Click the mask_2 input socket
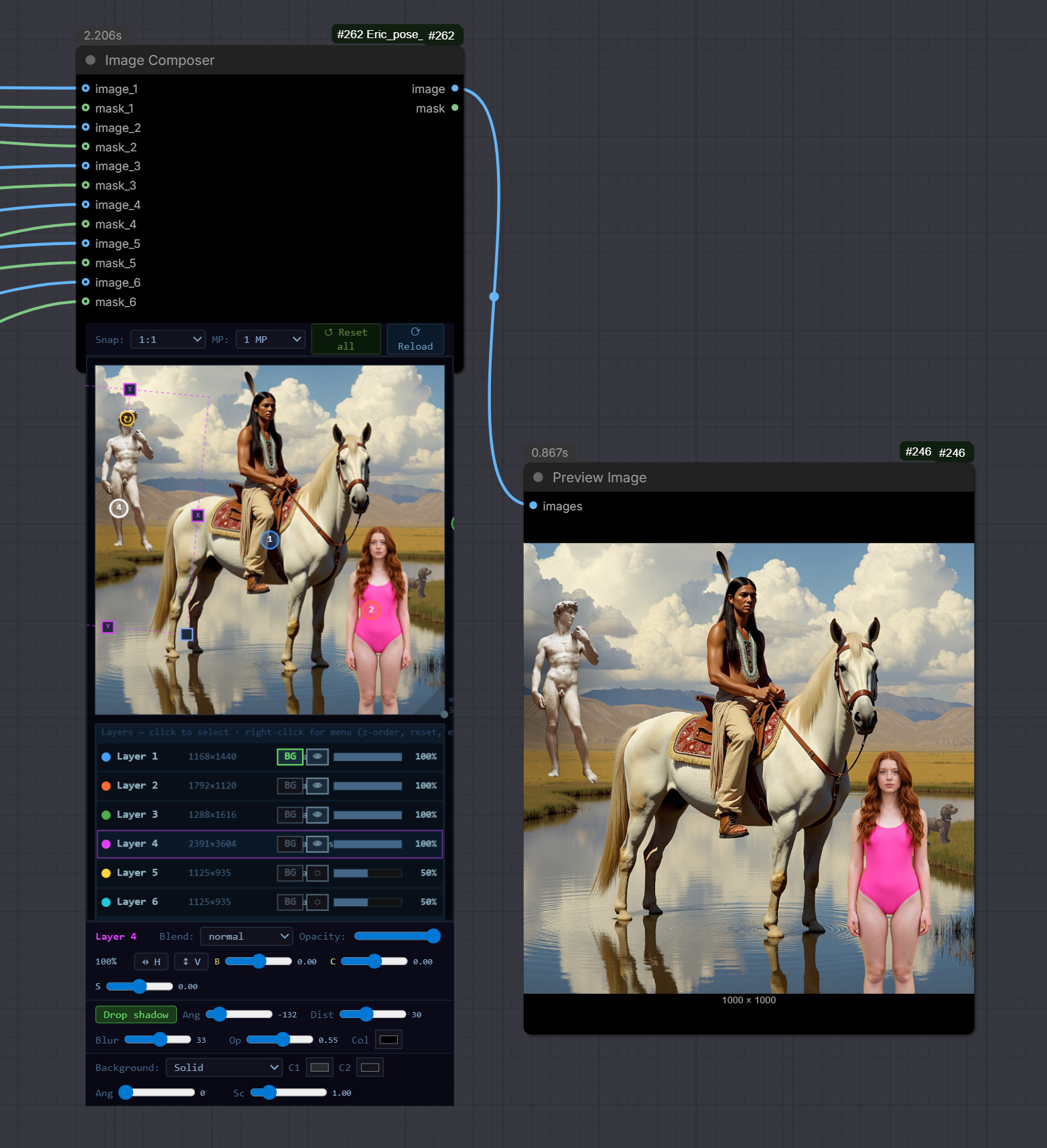The image size is (1047, 1148). click(86, 147)
